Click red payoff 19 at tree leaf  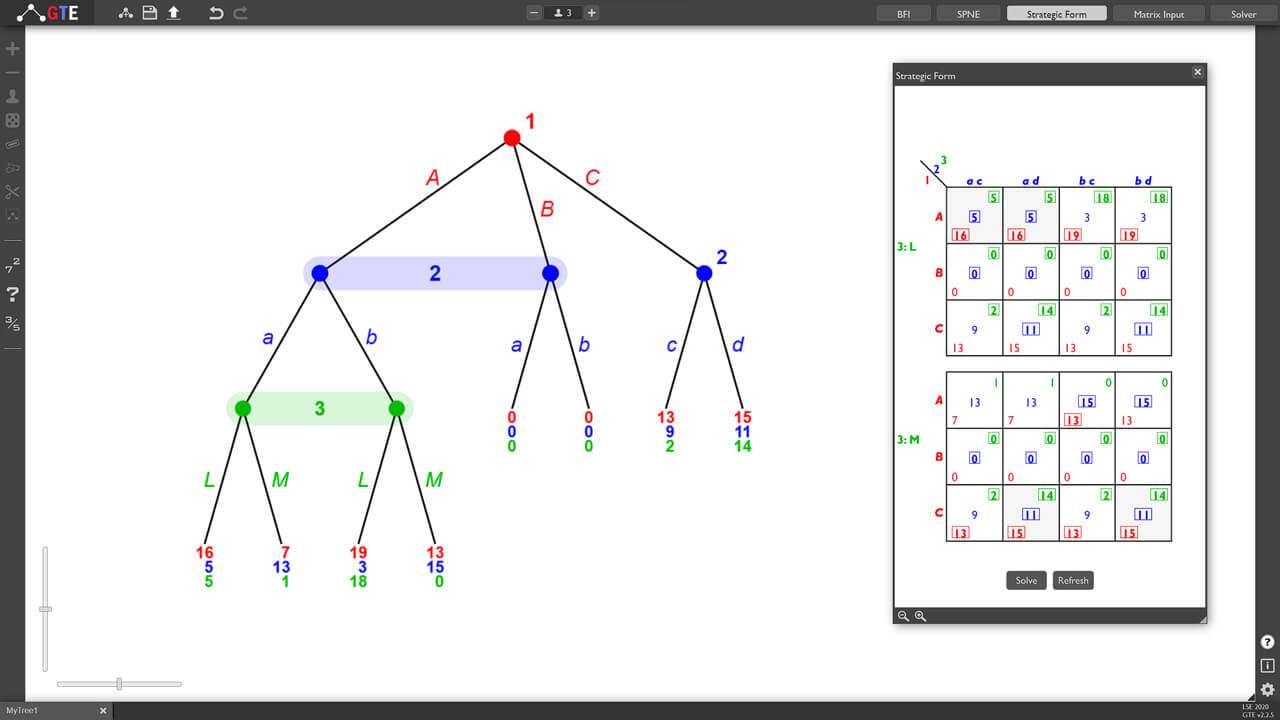coord(358,553)
